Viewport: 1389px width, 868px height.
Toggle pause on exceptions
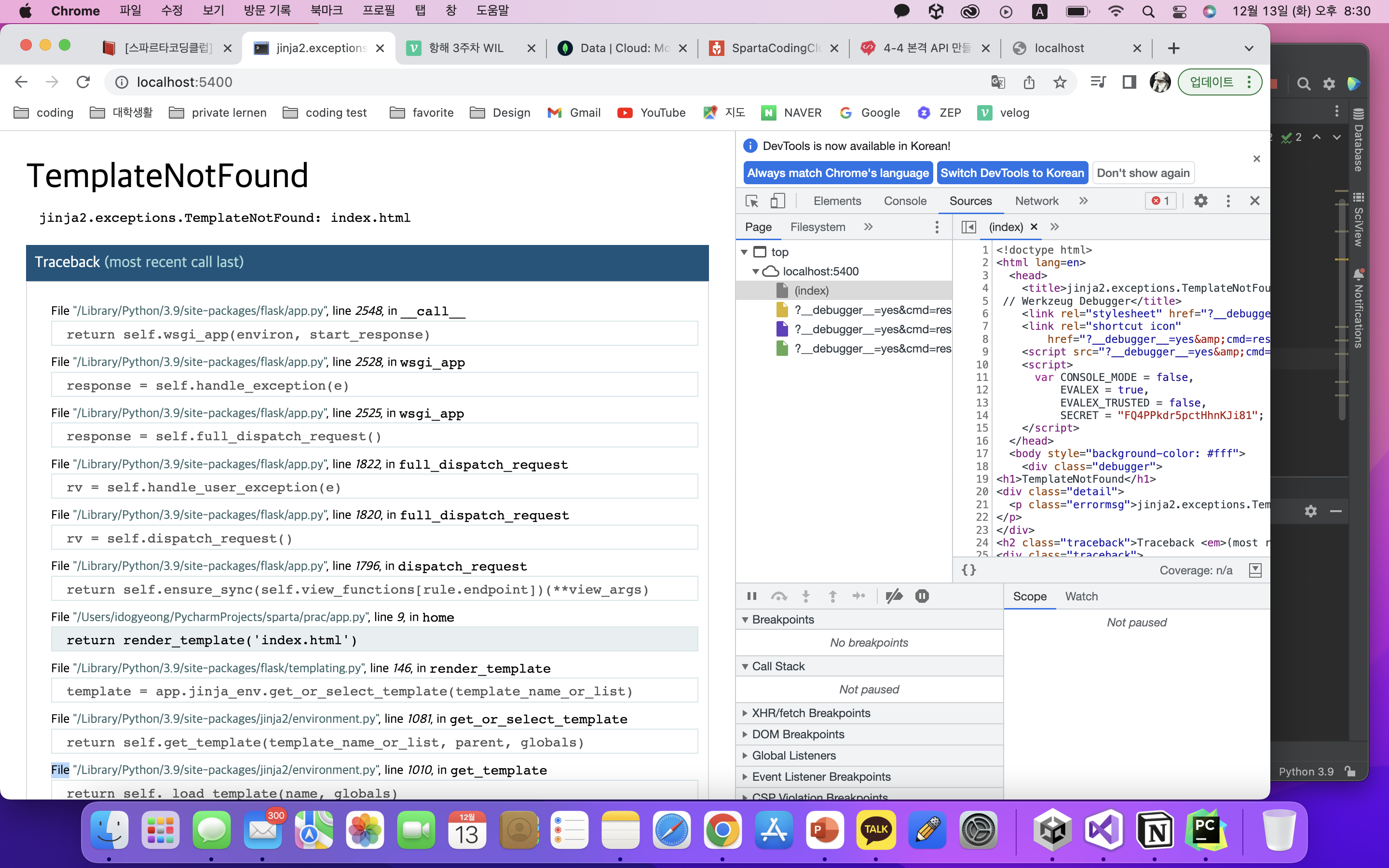pyautogui.click(x=922, y=597)
